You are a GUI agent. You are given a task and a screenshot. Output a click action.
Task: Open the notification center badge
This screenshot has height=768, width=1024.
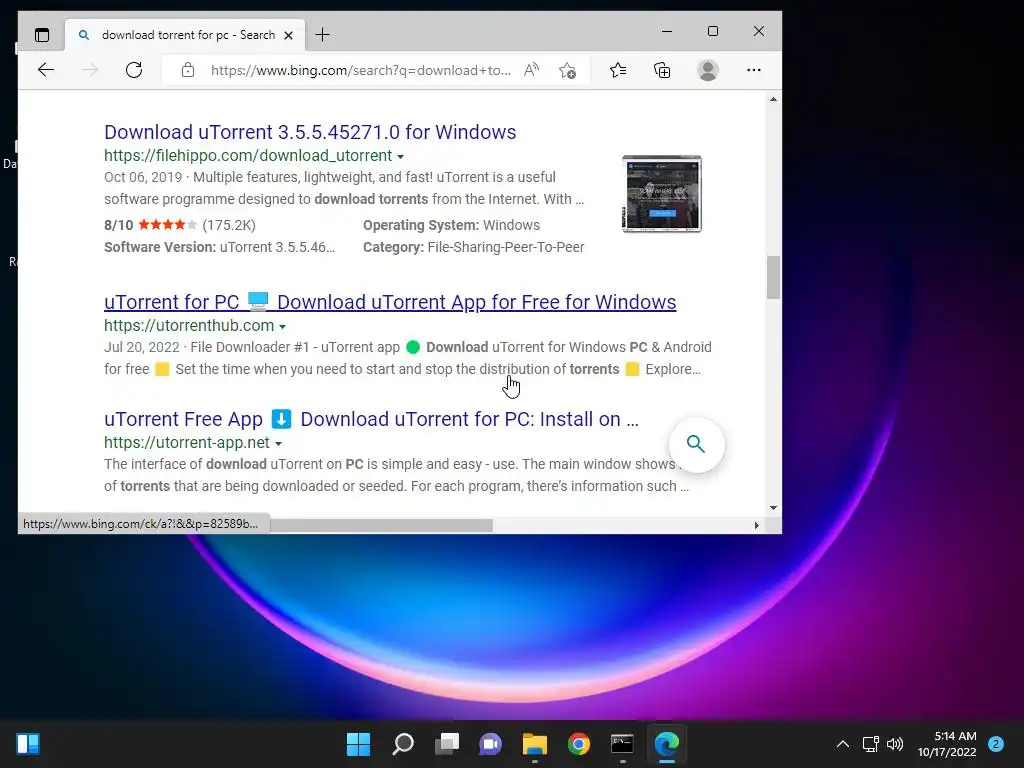(996, 744)
